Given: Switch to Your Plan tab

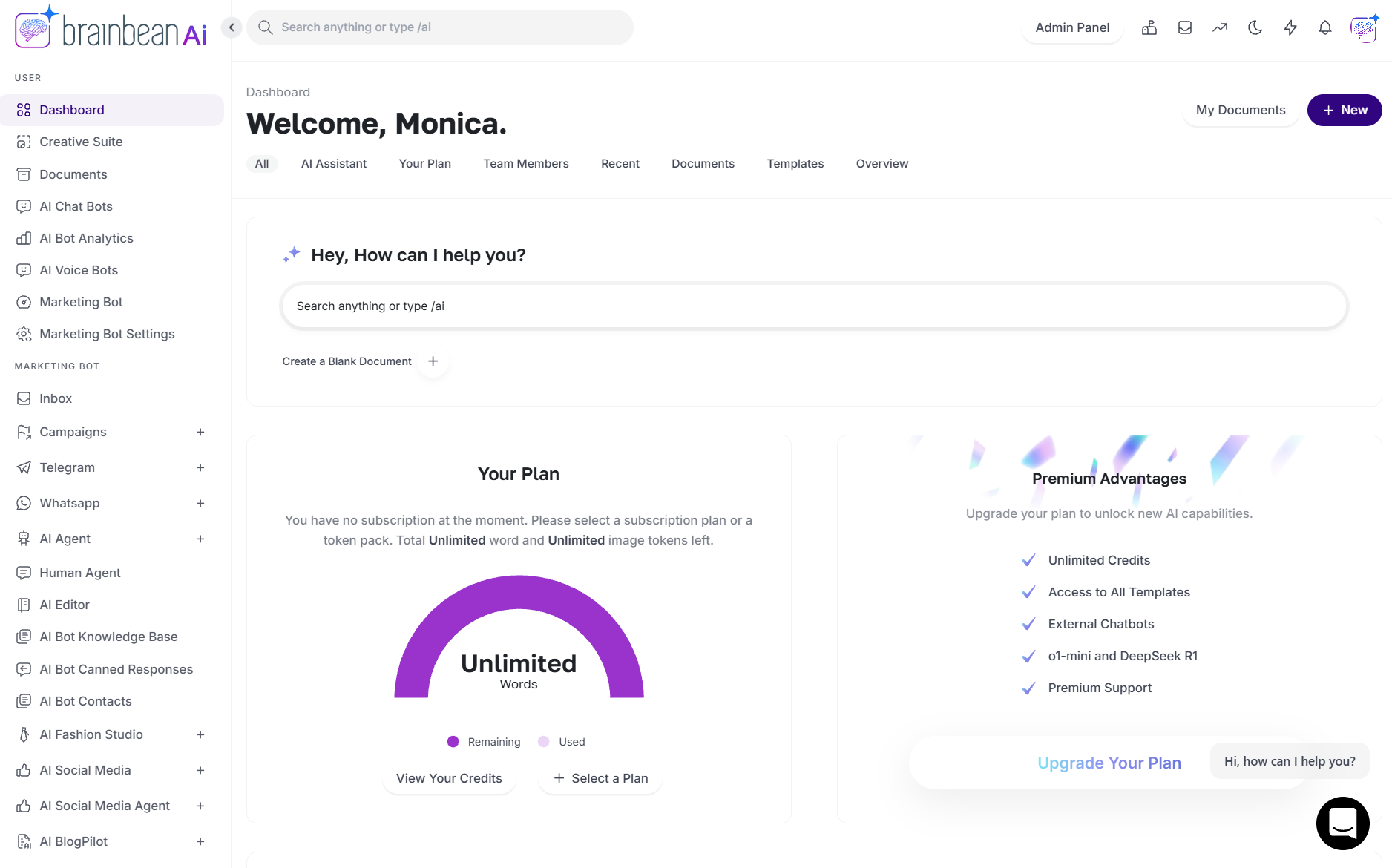Looking at the screenshot, I should click(x=425, y=163).
